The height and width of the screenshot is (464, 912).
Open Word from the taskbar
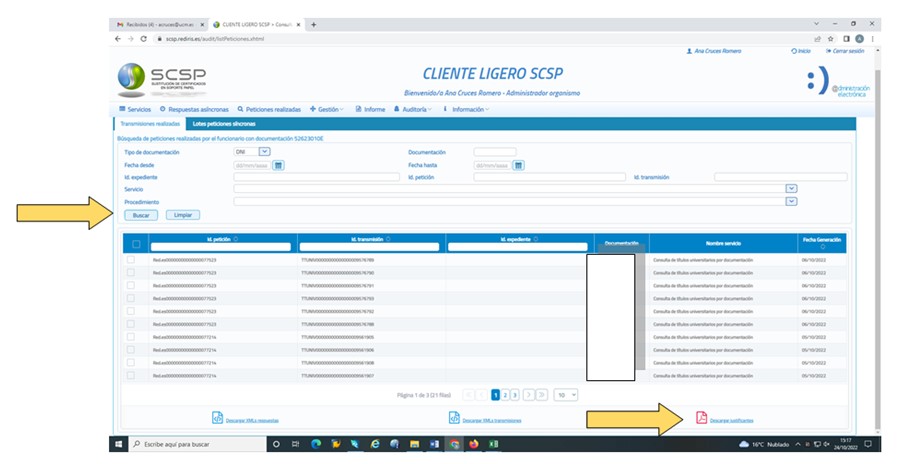tap(434, 444)
